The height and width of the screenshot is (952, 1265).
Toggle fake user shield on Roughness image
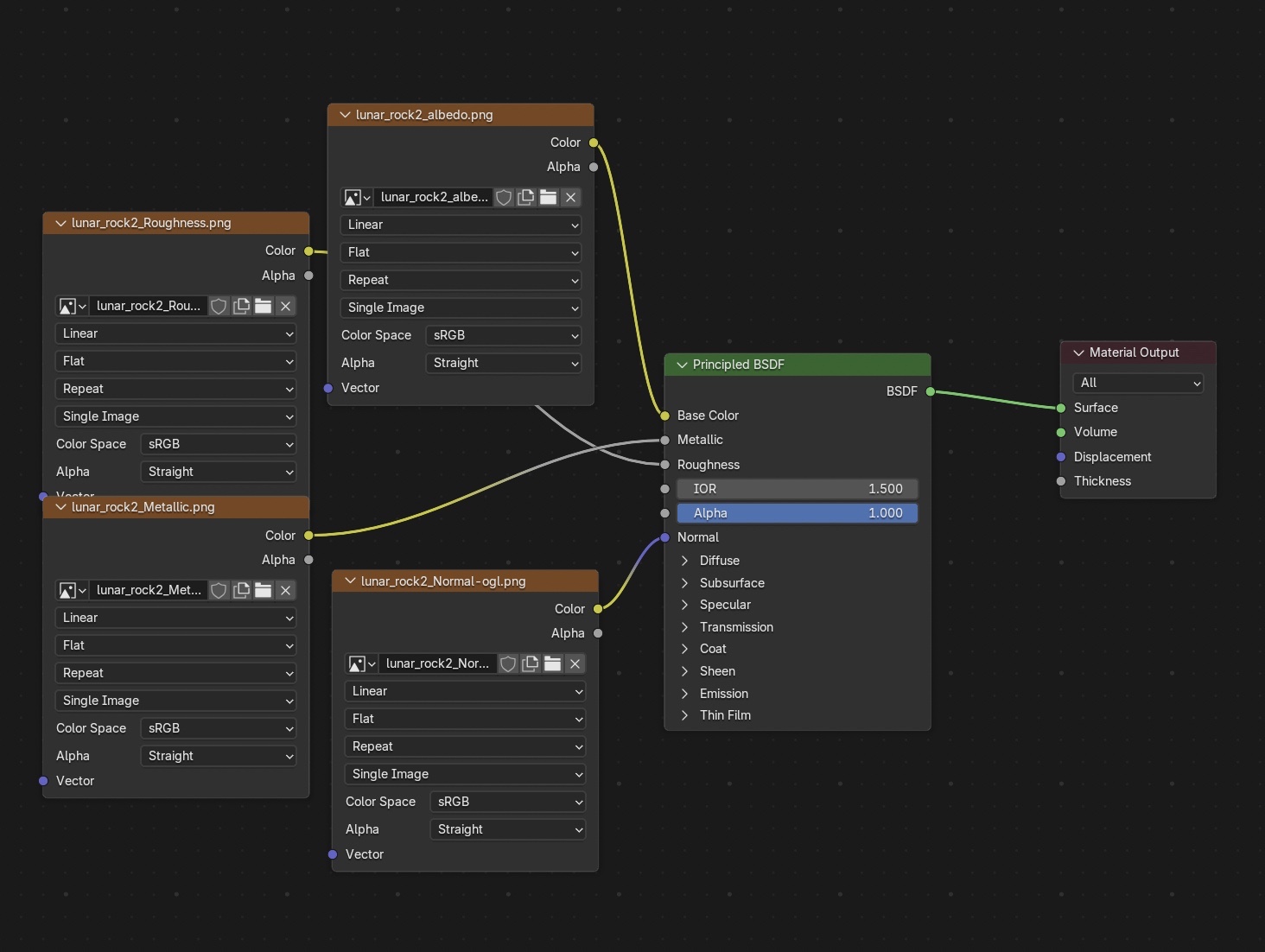click(x=219, y=307)
